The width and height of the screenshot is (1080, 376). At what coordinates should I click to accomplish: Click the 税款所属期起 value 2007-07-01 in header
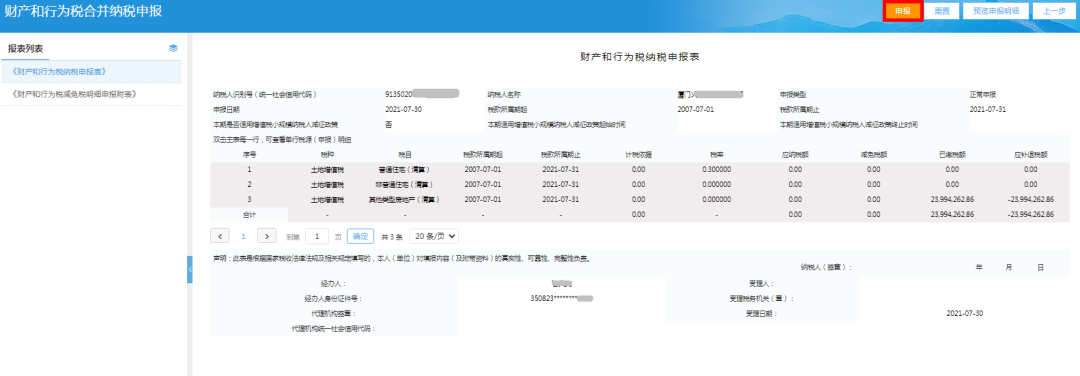pyautogui.click(x=696, y=109)
